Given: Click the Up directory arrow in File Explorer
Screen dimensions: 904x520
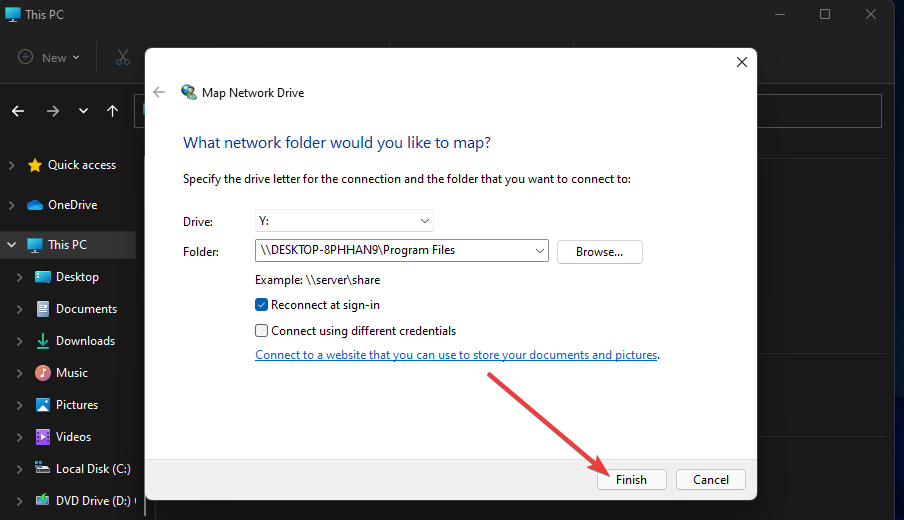Looking at the screenshot, I should point(112,111).
